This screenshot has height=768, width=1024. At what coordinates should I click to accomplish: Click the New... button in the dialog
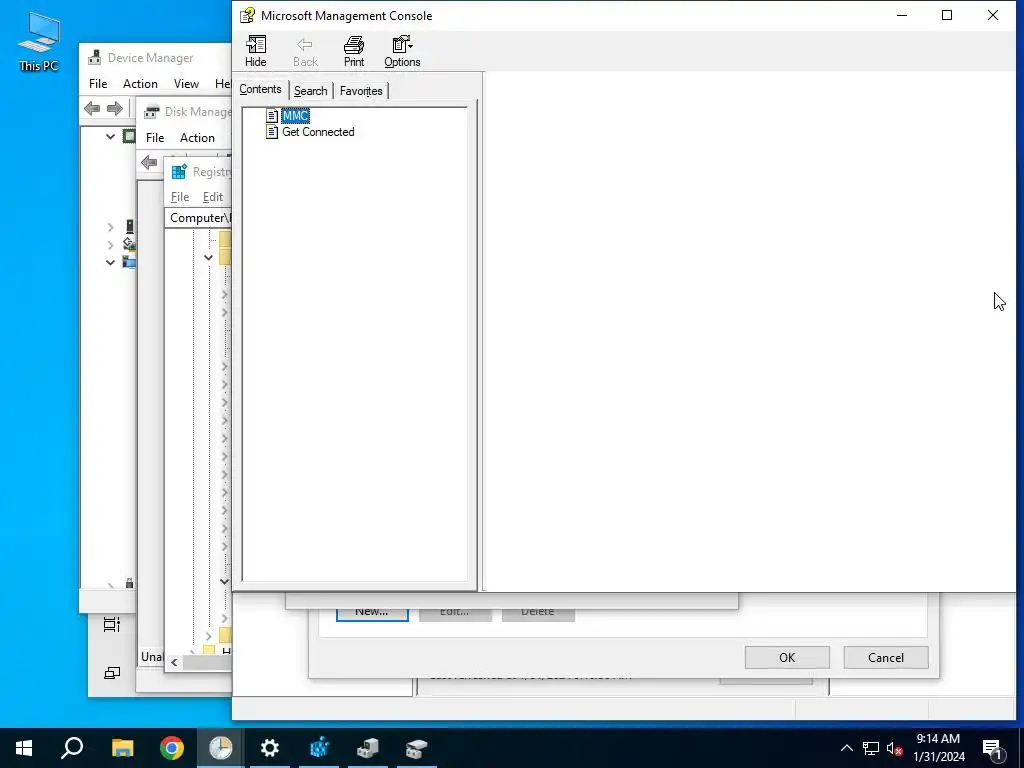click(372, 613)
